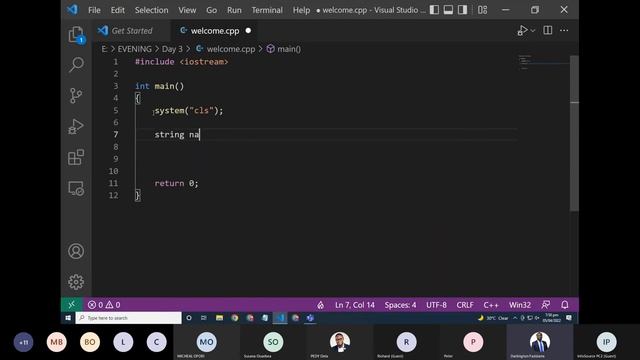Open the Remote Explorer view
This screenshot has height=360, width=640.
[76, 188]
